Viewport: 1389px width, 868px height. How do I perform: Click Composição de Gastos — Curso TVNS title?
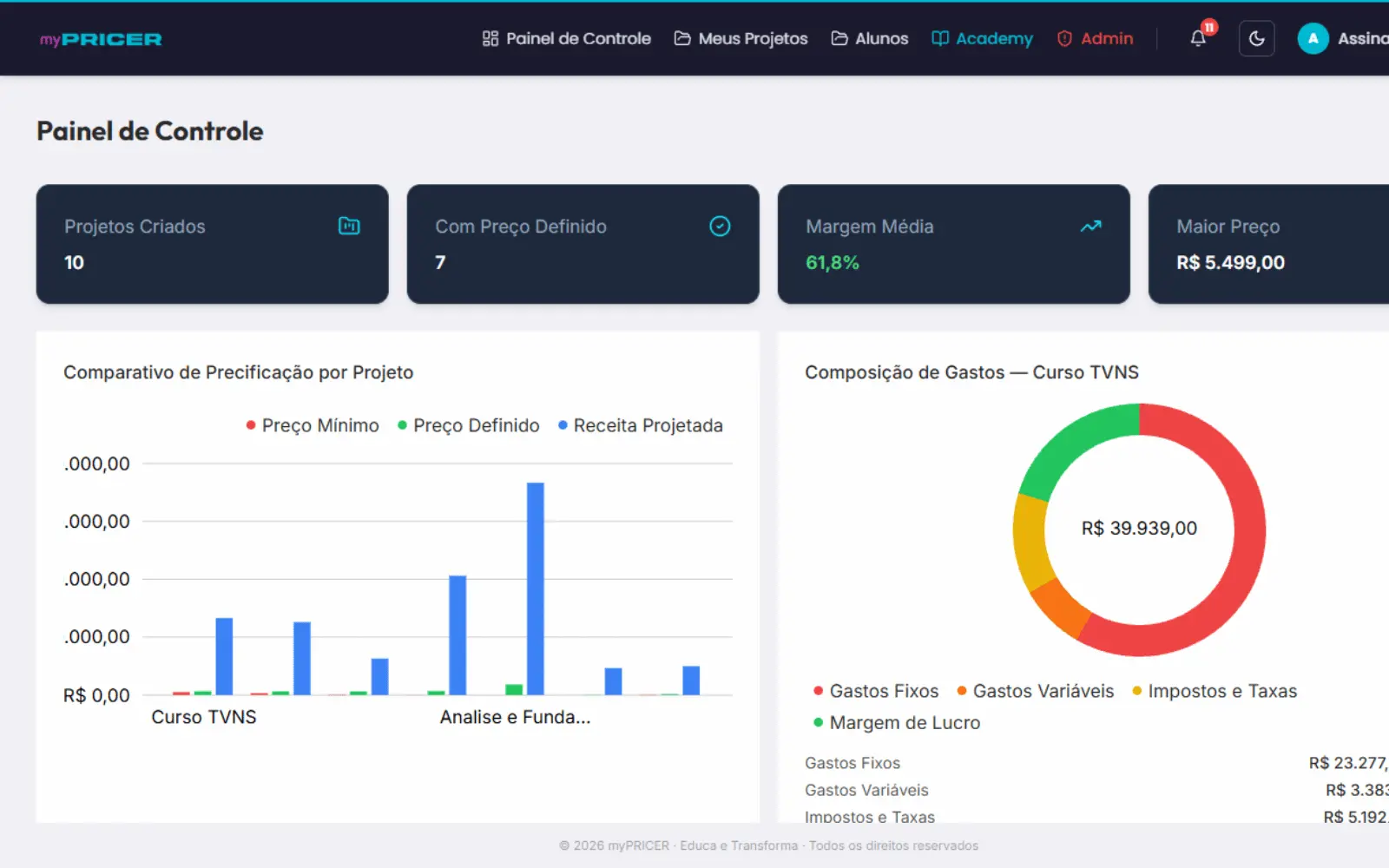(971, 372)
